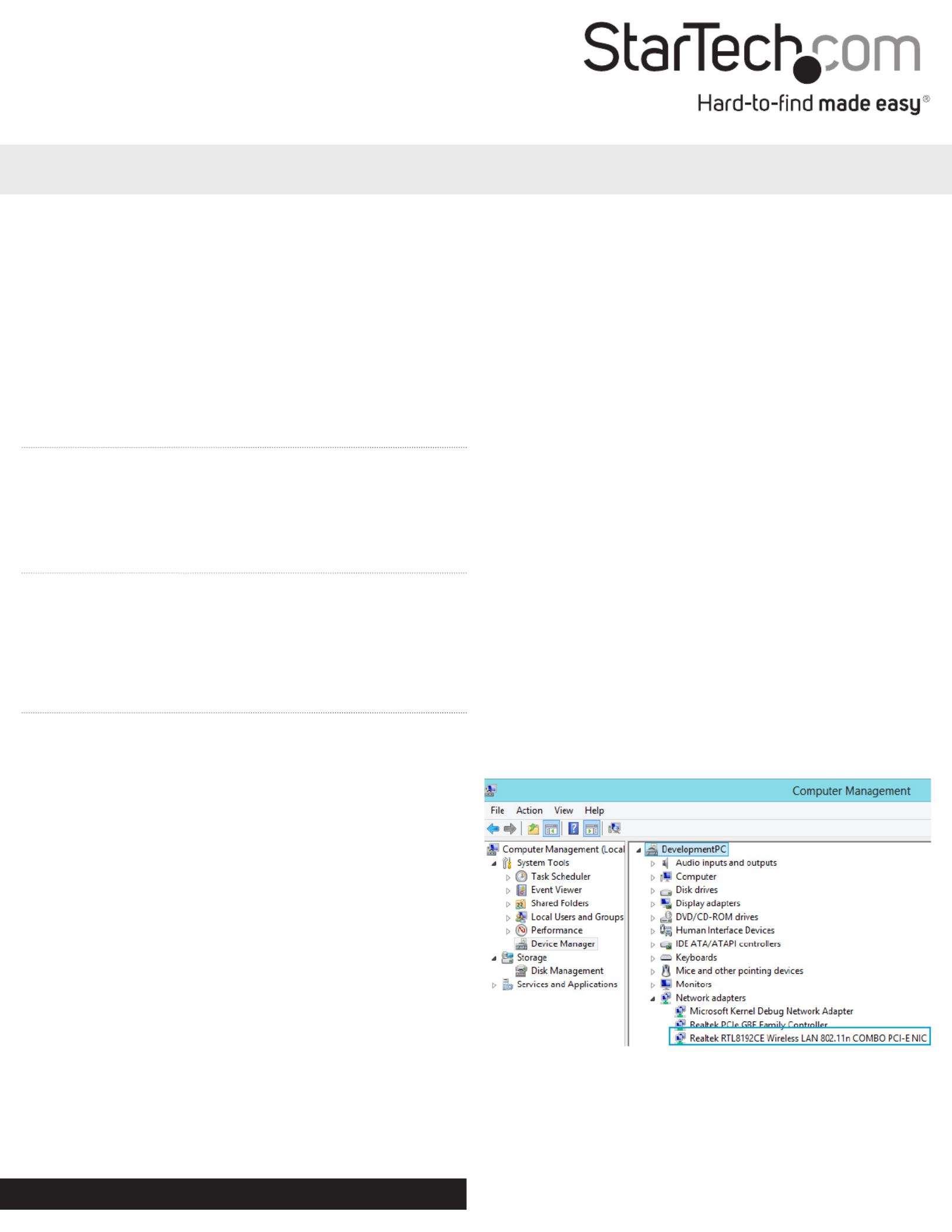Click the Disk Management drive icon
The width and height of the screenshot is (952, 1232).
521,971
